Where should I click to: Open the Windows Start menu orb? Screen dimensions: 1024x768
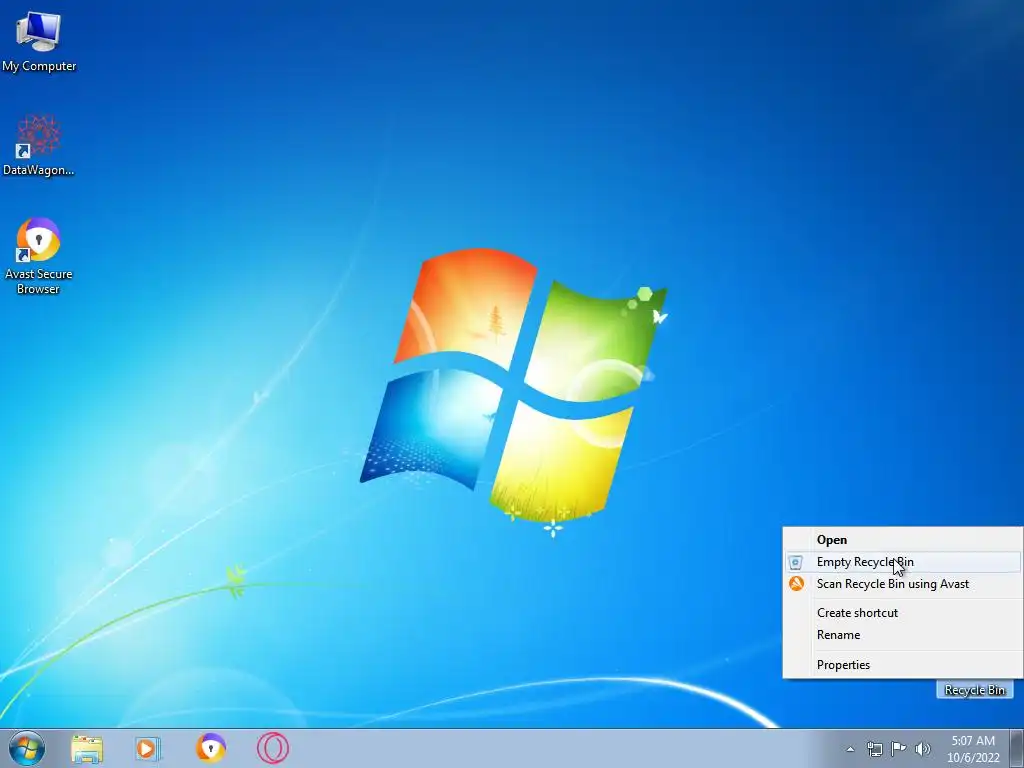click(27, 748)
